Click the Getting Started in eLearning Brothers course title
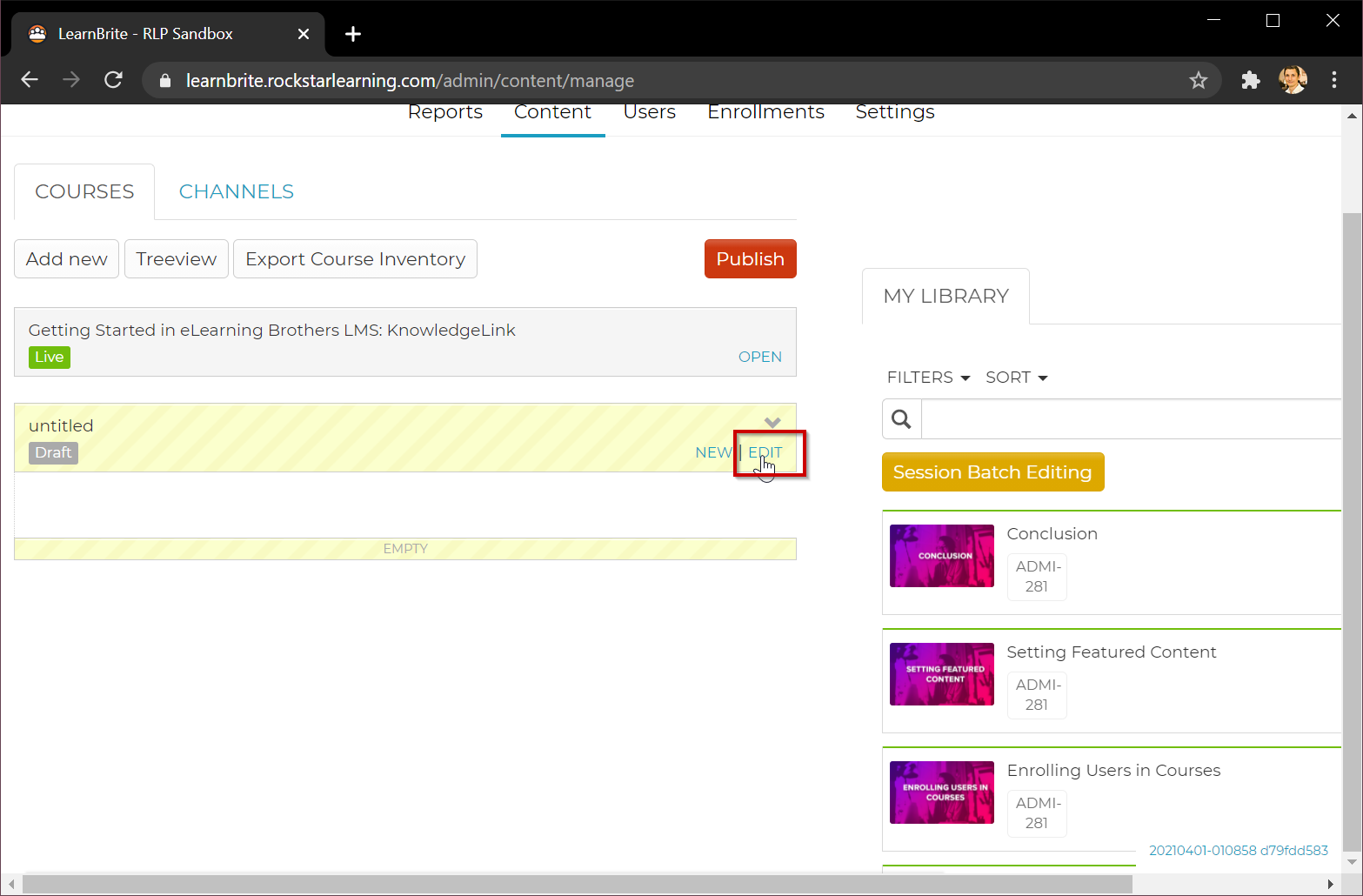Screen dimensions: 1363x896 tap(272, 331)
